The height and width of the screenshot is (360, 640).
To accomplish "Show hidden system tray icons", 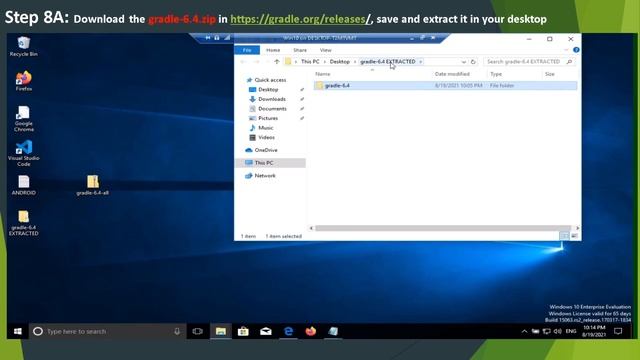I will (x=524, y=331).
